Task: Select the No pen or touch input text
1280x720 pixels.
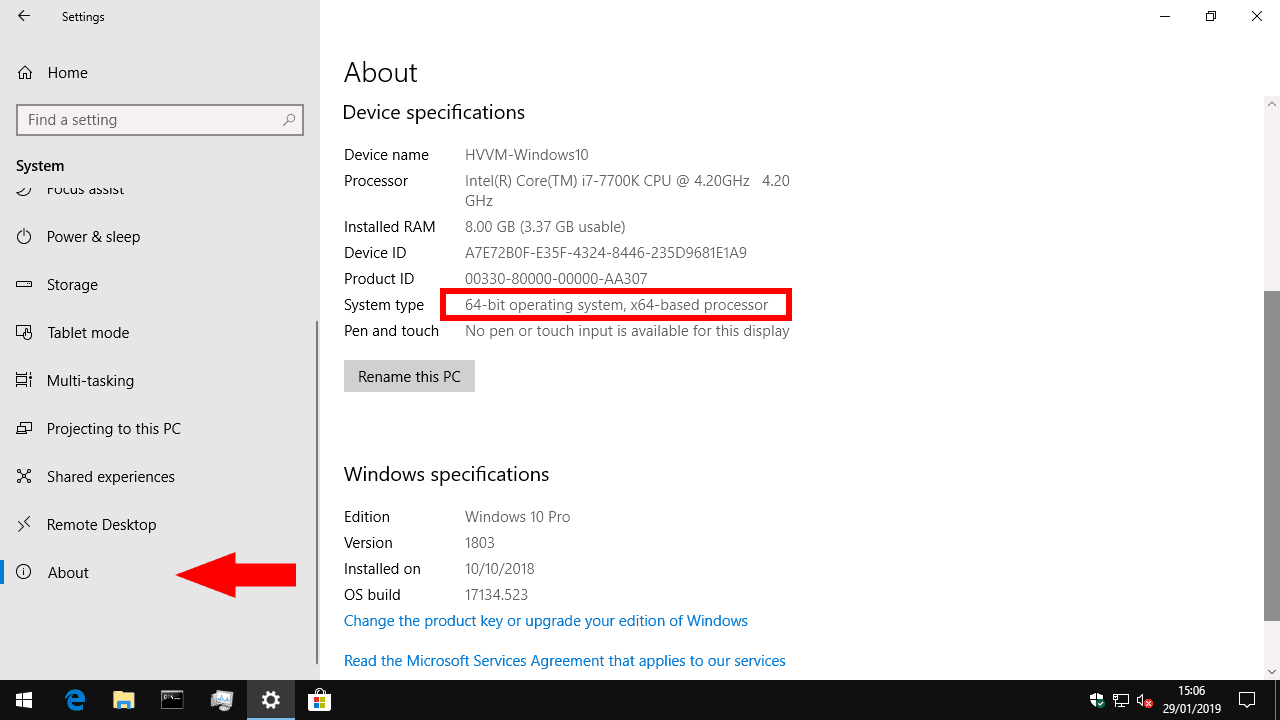Action: [x=627, y=331]
